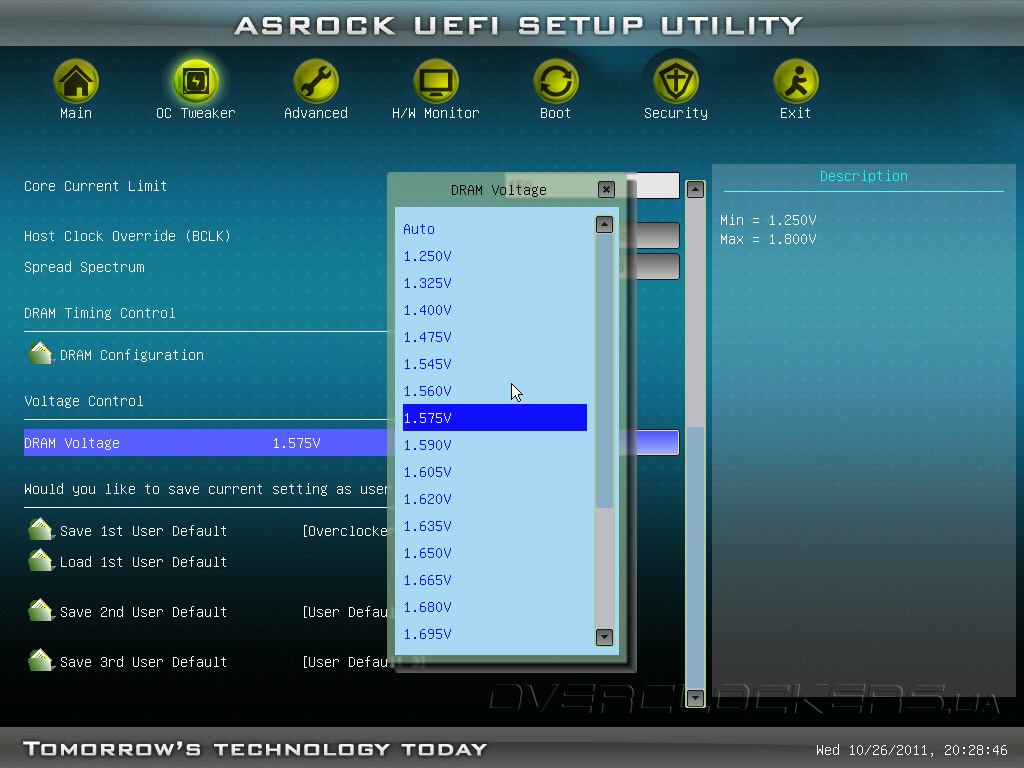Click the Exit tab label

coord(795,113)
